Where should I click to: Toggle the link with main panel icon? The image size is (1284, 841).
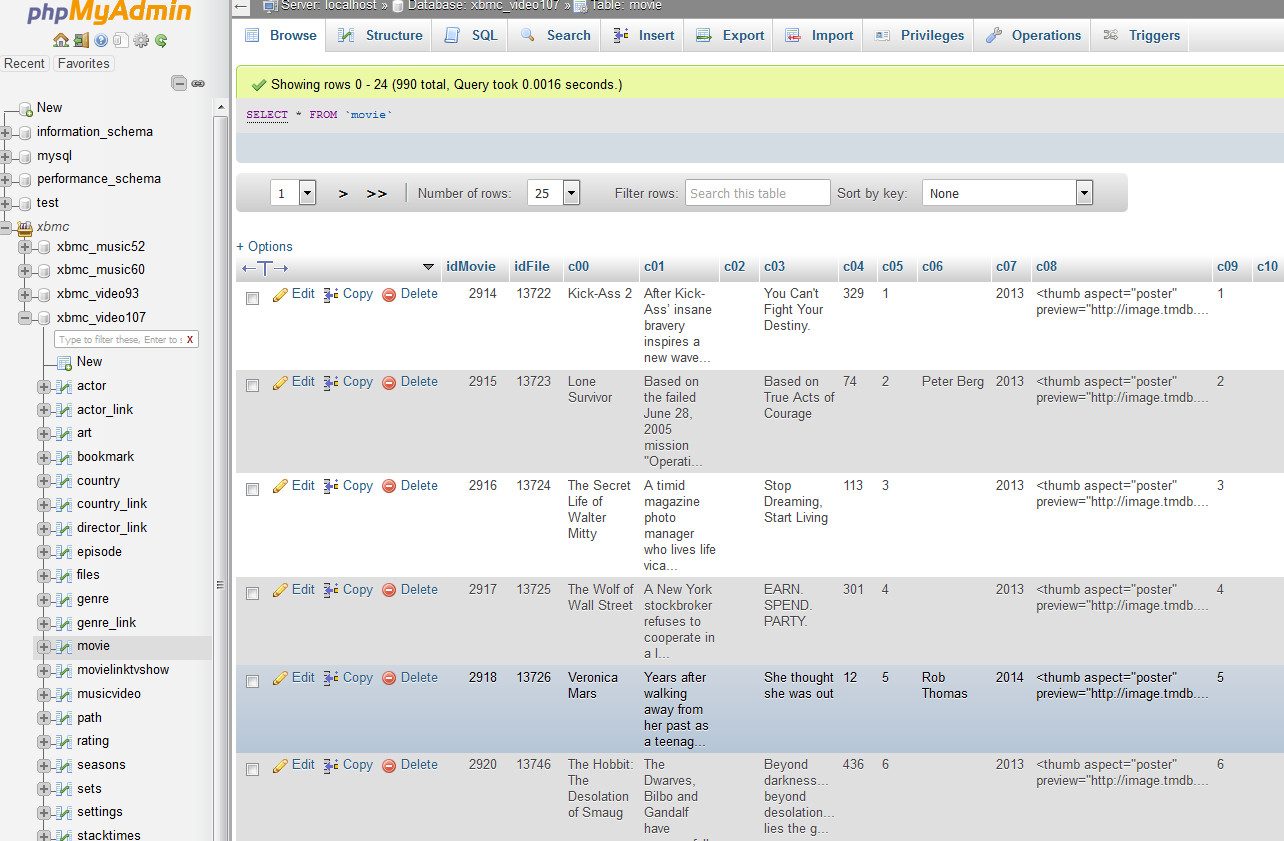198,84
